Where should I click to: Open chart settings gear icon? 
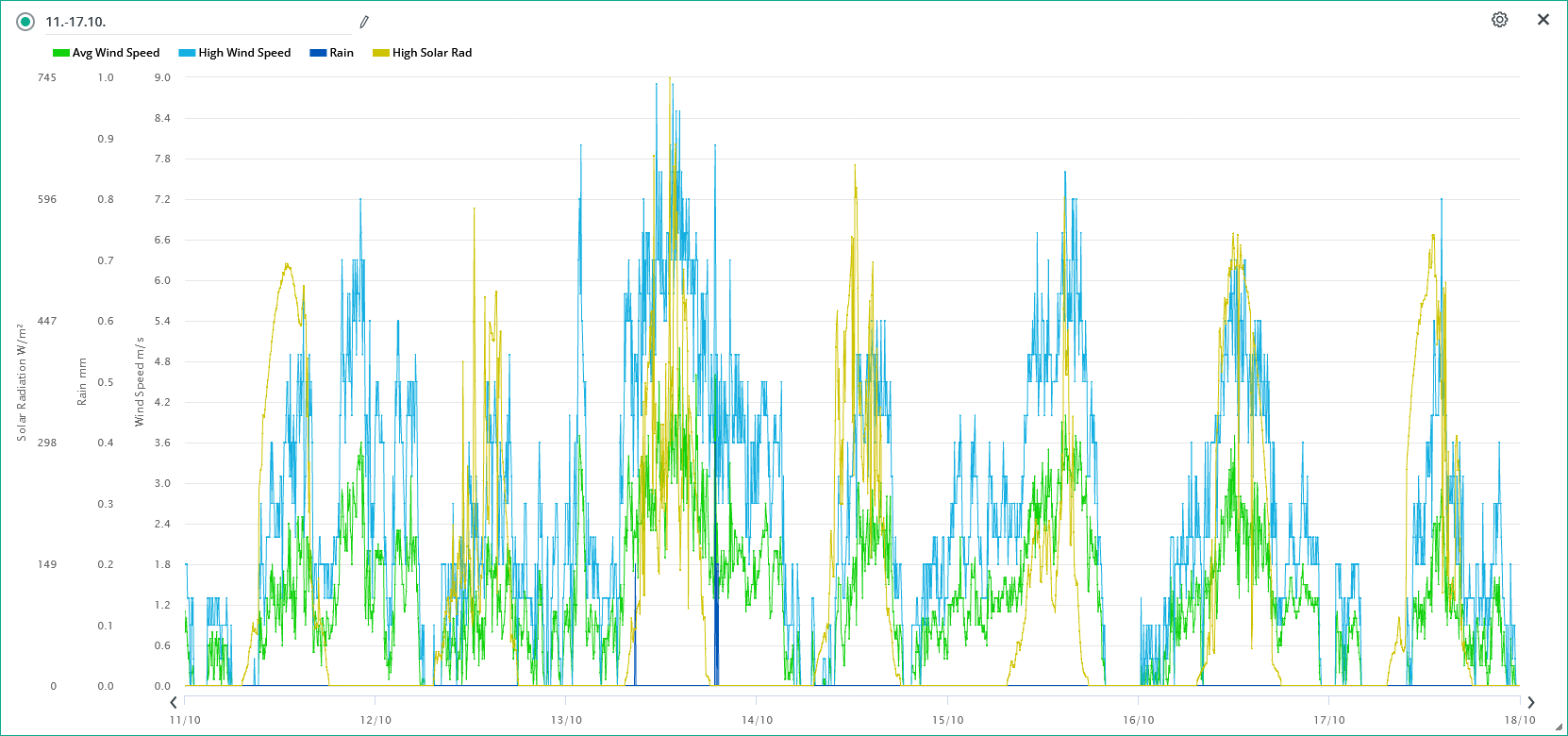[1499, 20]
